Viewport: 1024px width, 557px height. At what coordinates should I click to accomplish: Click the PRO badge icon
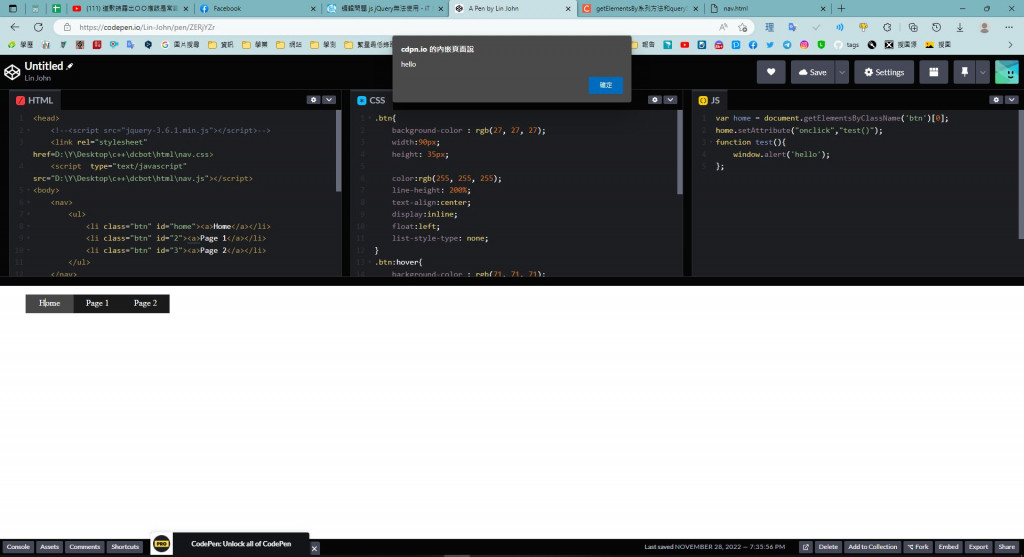(x=161, y=543)
